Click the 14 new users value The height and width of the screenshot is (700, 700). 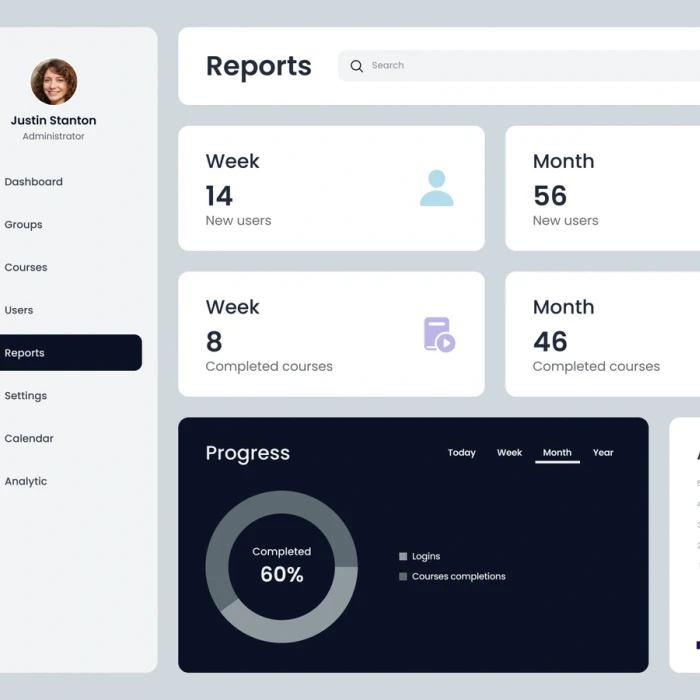coord(219,196)
